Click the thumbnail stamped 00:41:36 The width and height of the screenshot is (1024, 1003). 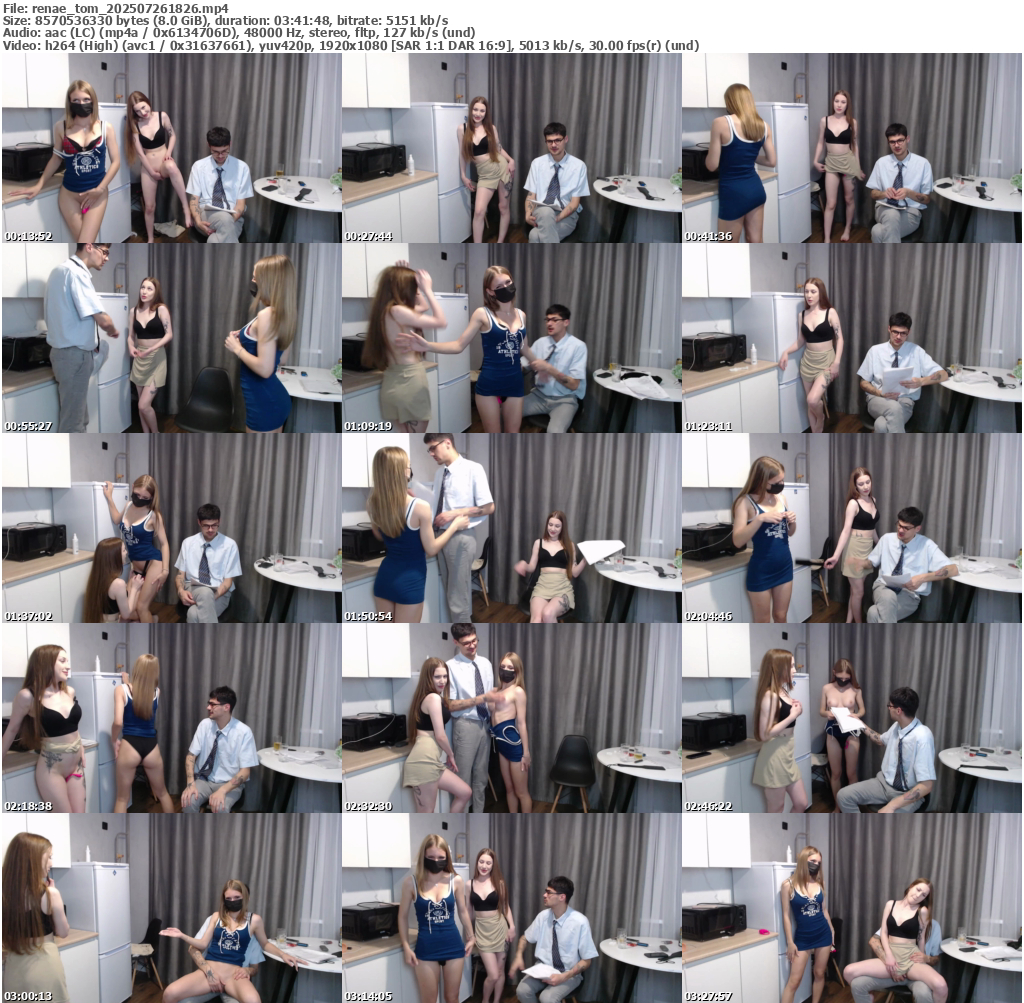[x=852, y=148]
